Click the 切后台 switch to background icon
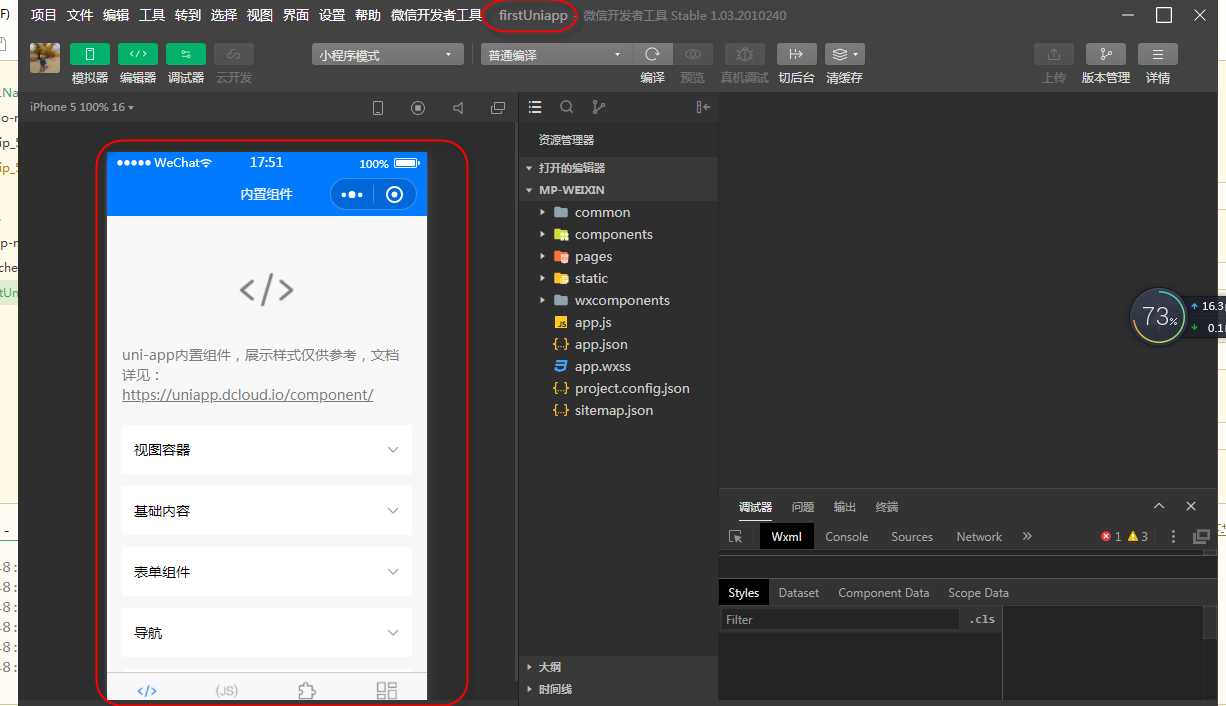The height and width of the screenshot is (706, 1226). tap(796, 55)
